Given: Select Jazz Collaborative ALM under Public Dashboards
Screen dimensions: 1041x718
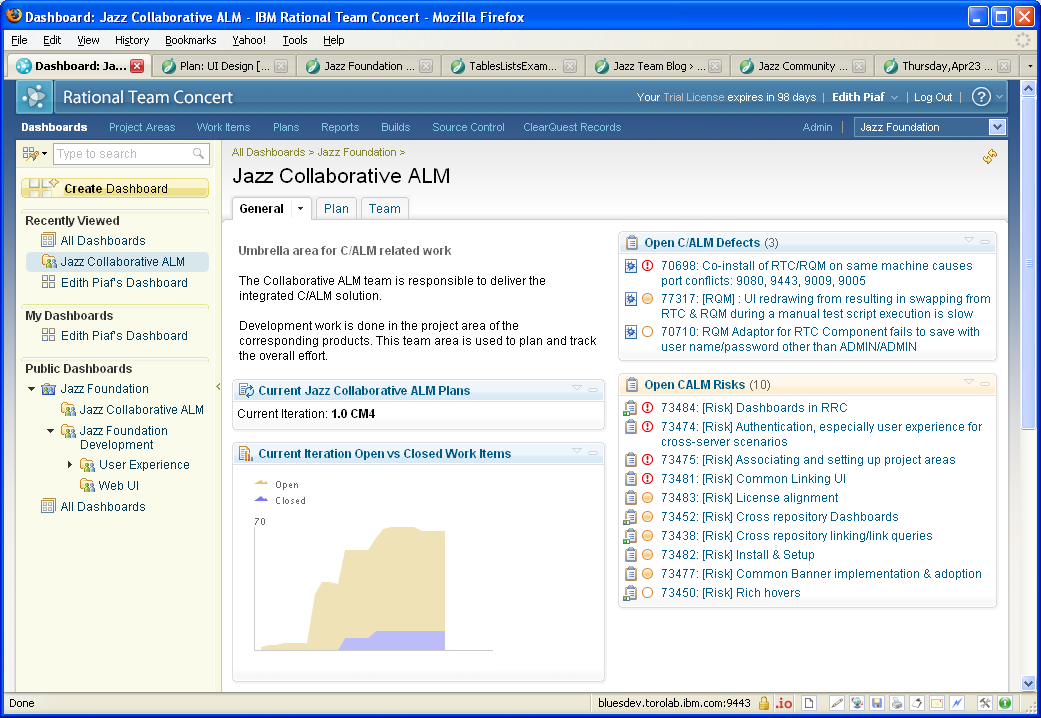Looking at the screenshot, I should coord(141,410).
